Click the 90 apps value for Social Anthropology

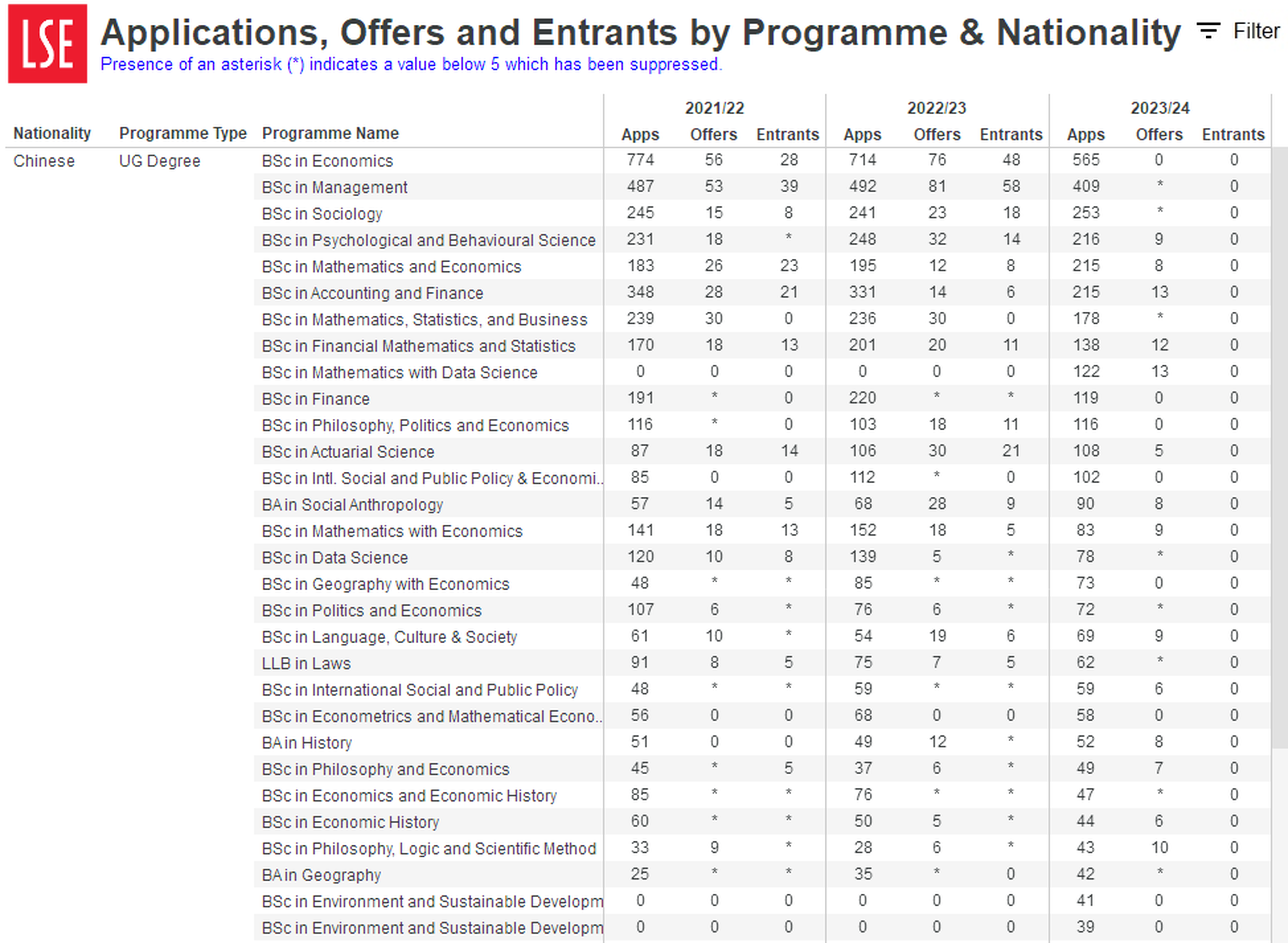coord(1085,504)
